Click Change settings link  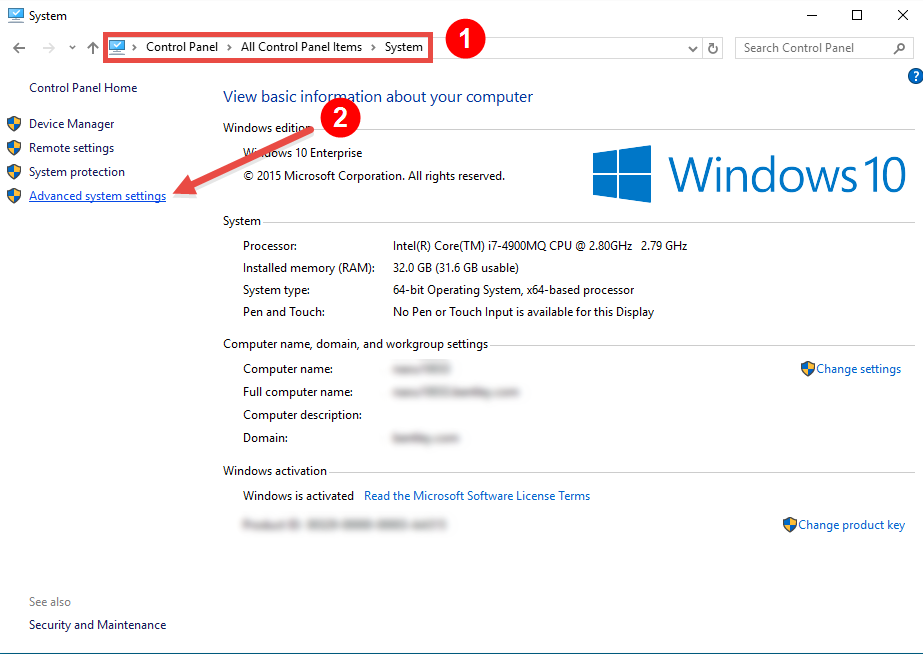(858, 369)
